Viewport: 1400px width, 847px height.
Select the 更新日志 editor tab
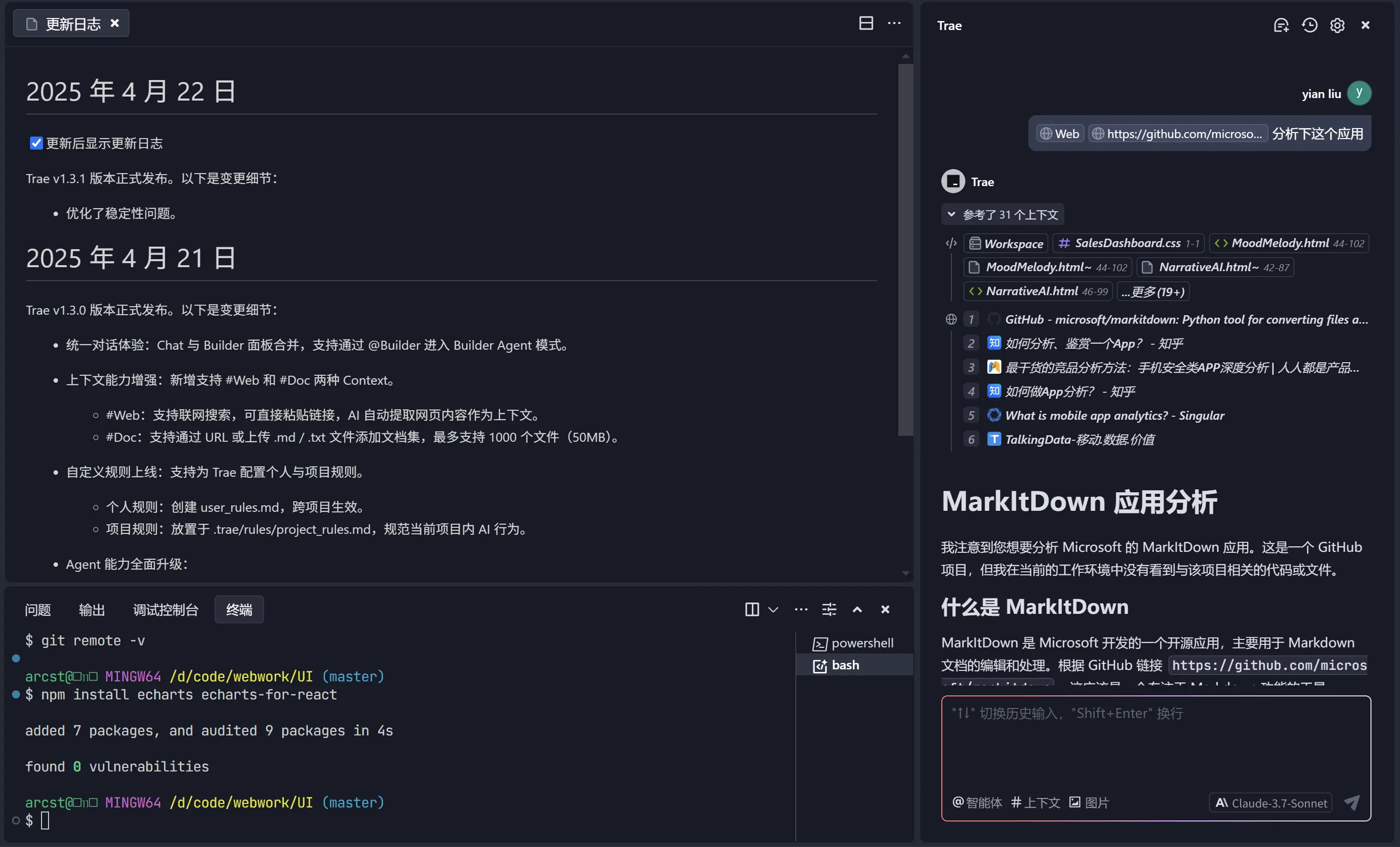click(71, 24)
